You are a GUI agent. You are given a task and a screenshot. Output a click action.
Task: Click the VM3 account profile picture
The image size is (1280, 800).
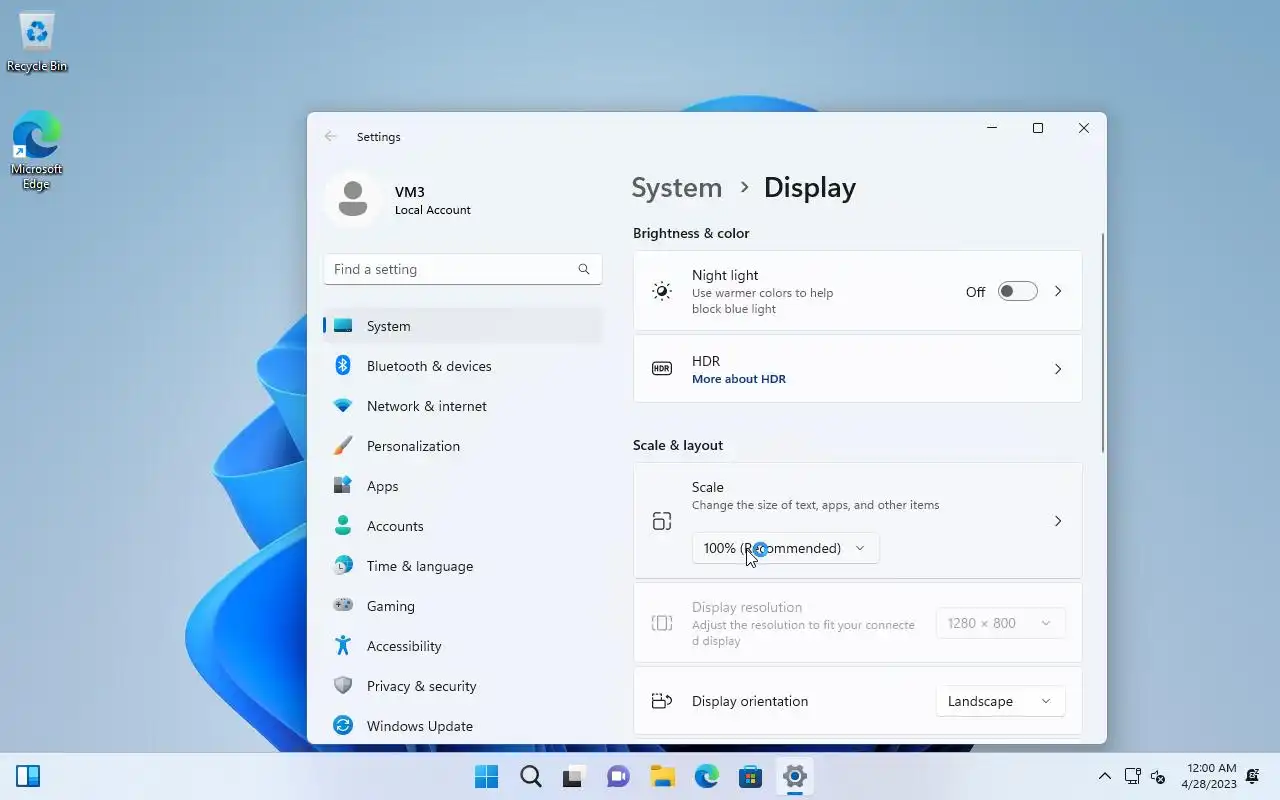352,199
